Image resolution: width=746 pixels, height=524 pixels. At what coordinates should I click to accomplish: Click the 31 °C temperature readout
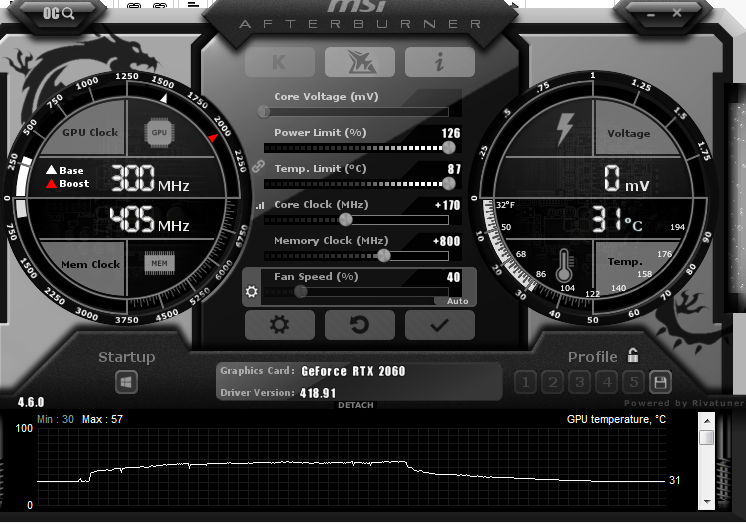point(617,220)
